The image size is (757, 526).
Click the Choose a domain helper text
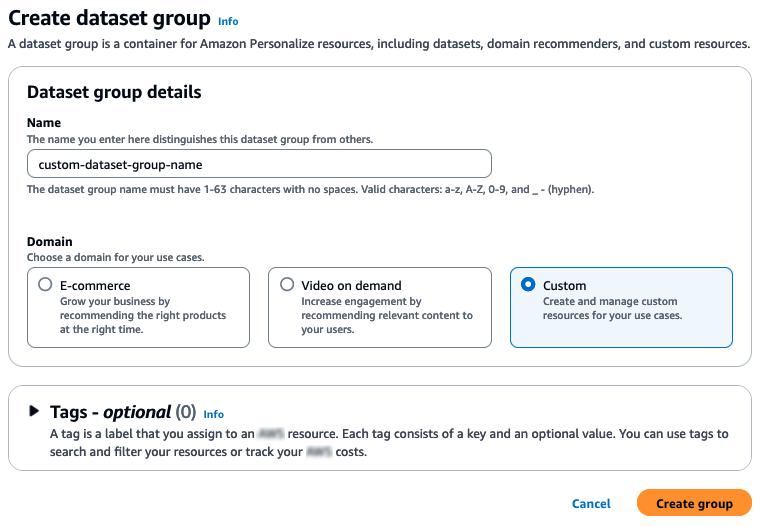coord(115,257)
